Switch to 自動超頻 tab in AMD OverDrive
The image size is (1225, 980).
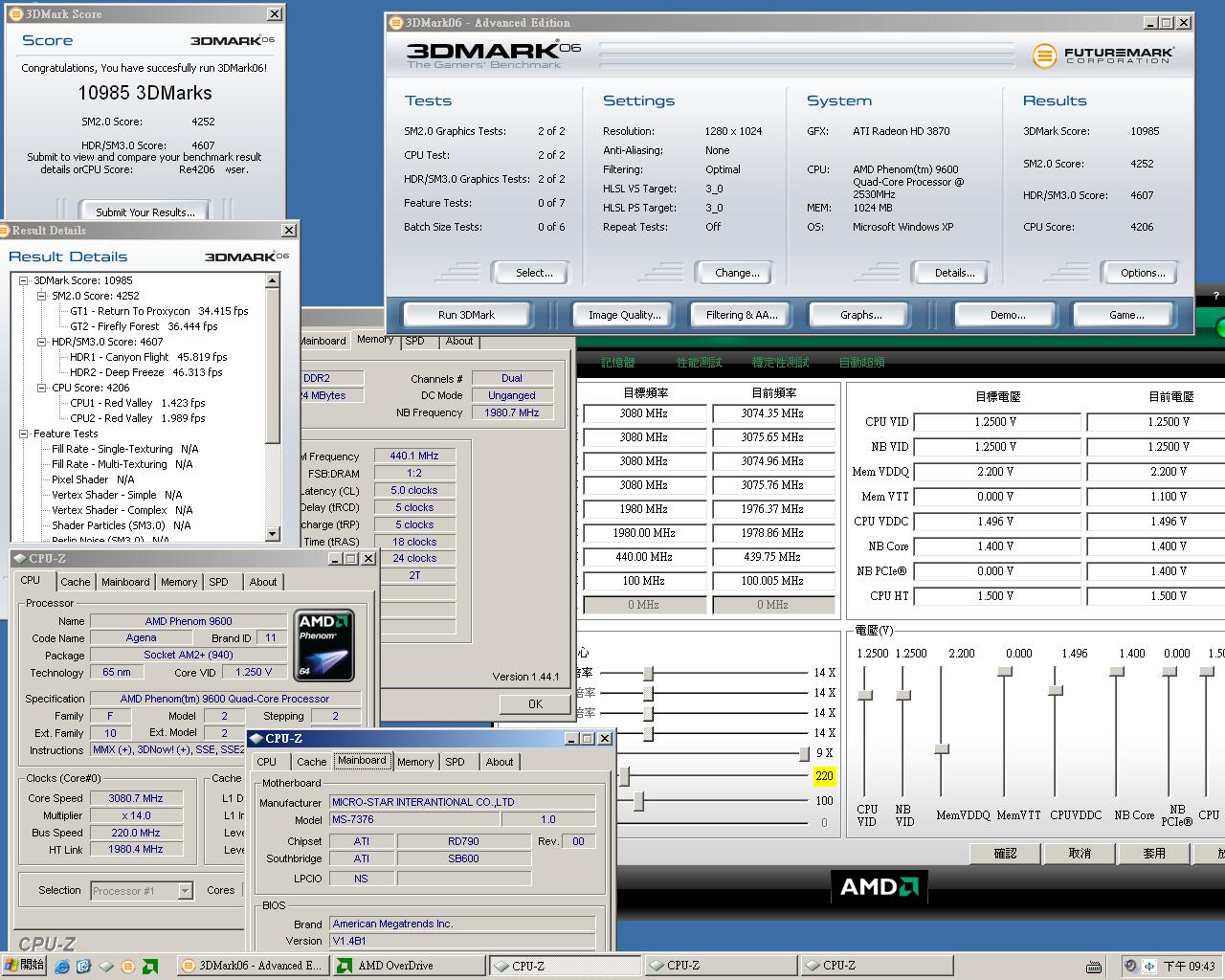coord(861,363)
